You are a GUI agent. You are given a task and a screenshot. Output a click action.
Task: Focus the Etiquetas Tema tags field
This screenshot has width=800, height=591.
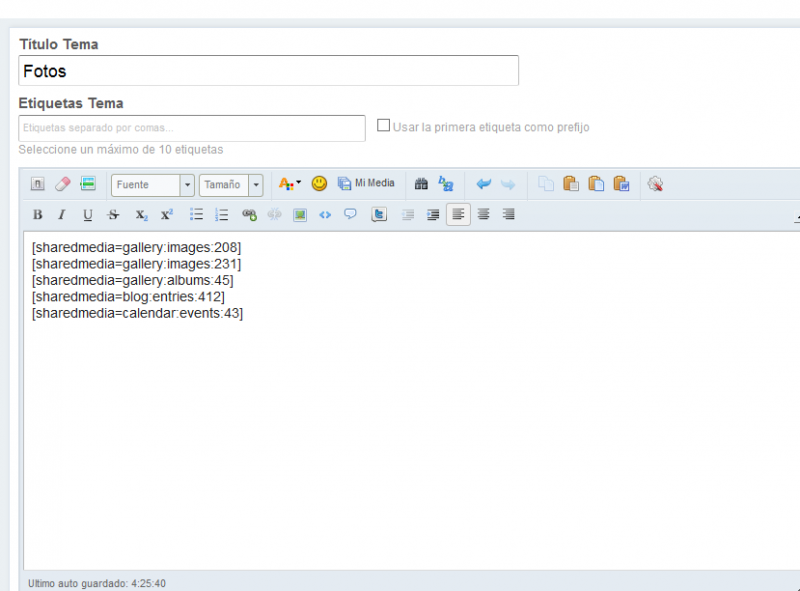192,128
